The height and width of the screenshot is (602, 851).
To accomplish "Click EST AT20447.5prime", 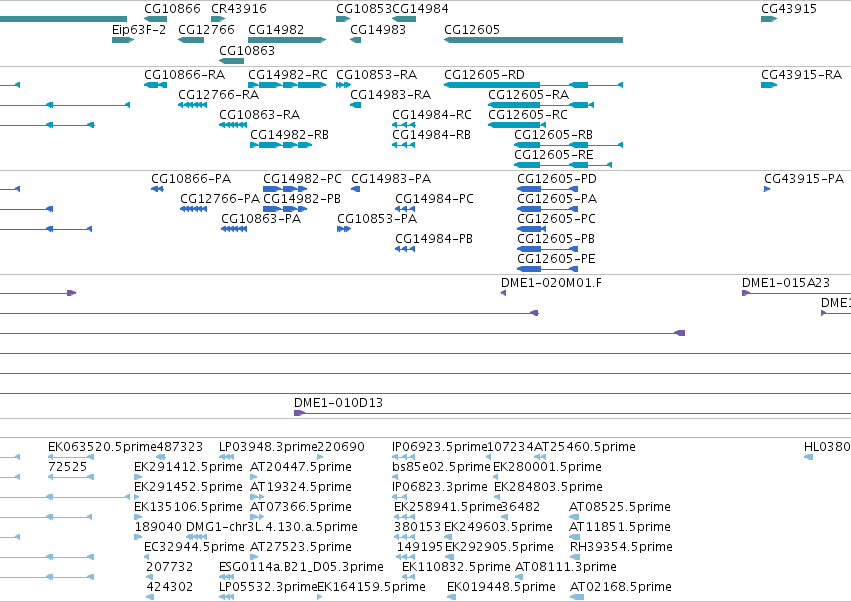I will point(301,467).
